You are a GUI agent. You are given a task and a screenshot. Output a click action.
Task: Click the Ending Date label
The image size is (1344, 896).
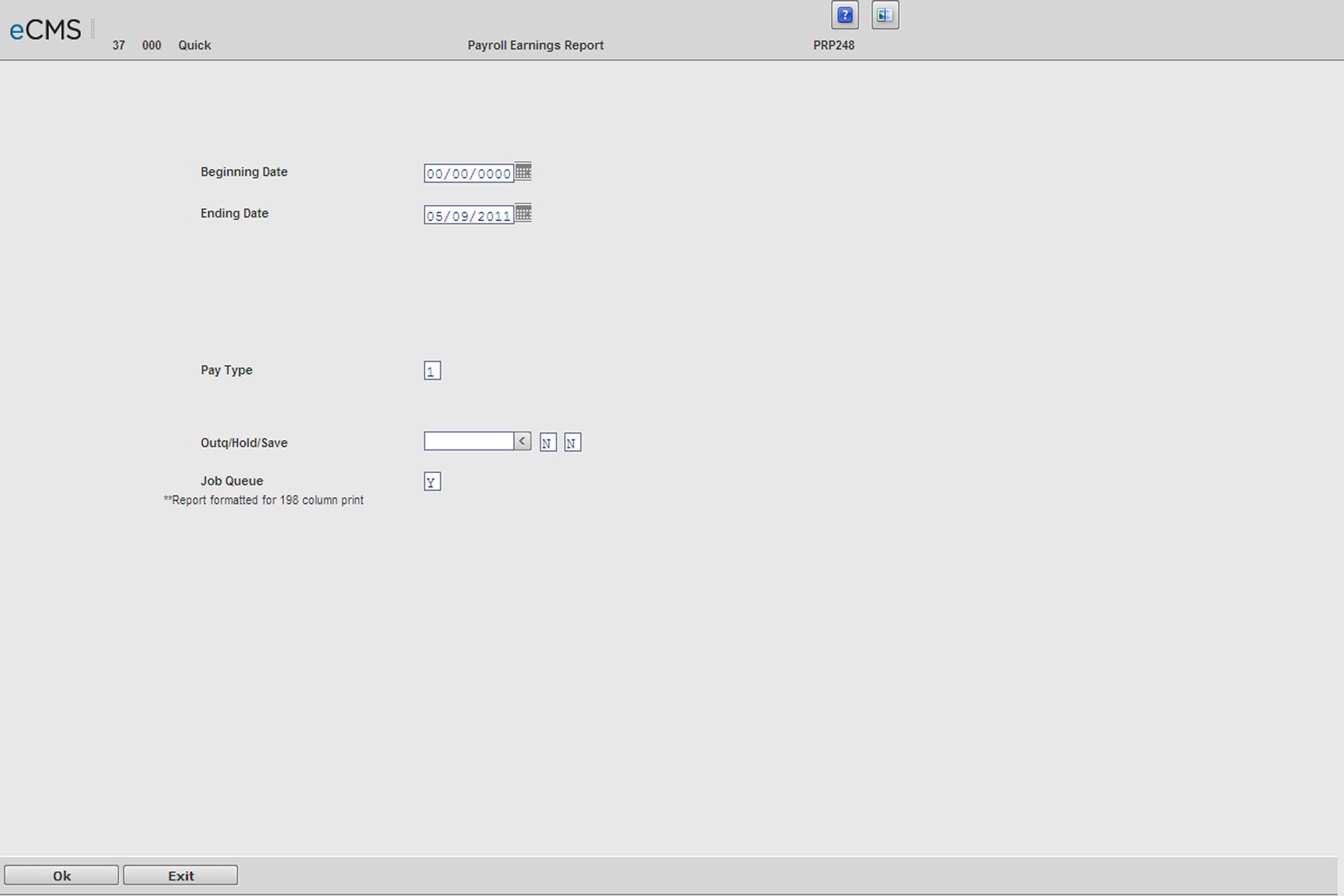click(x=234, y=213)
